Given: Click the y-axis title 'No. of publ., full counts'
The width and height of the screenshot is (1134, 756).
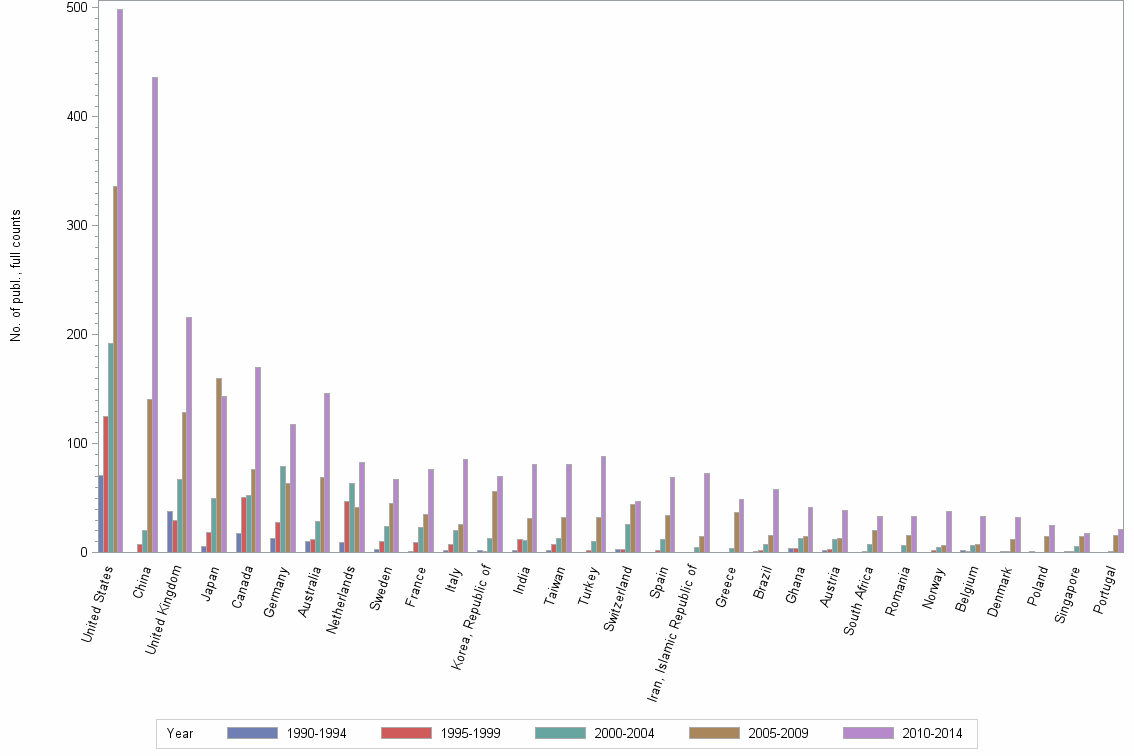Looking at the screenshot, I should click(16, 275).
